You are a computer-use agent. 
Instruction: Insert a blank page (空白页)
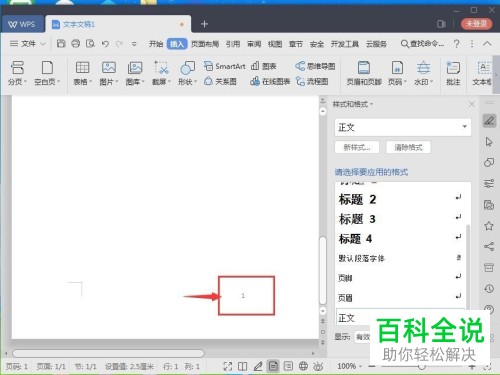click(47, 73)
